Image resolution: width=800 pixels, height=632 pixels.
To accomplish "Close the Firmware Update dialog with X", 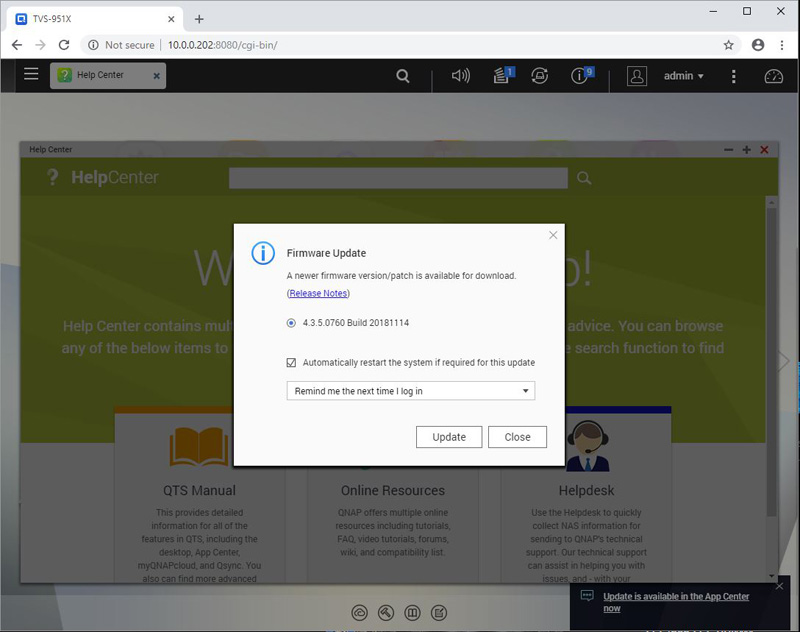I will click(553, 235).
